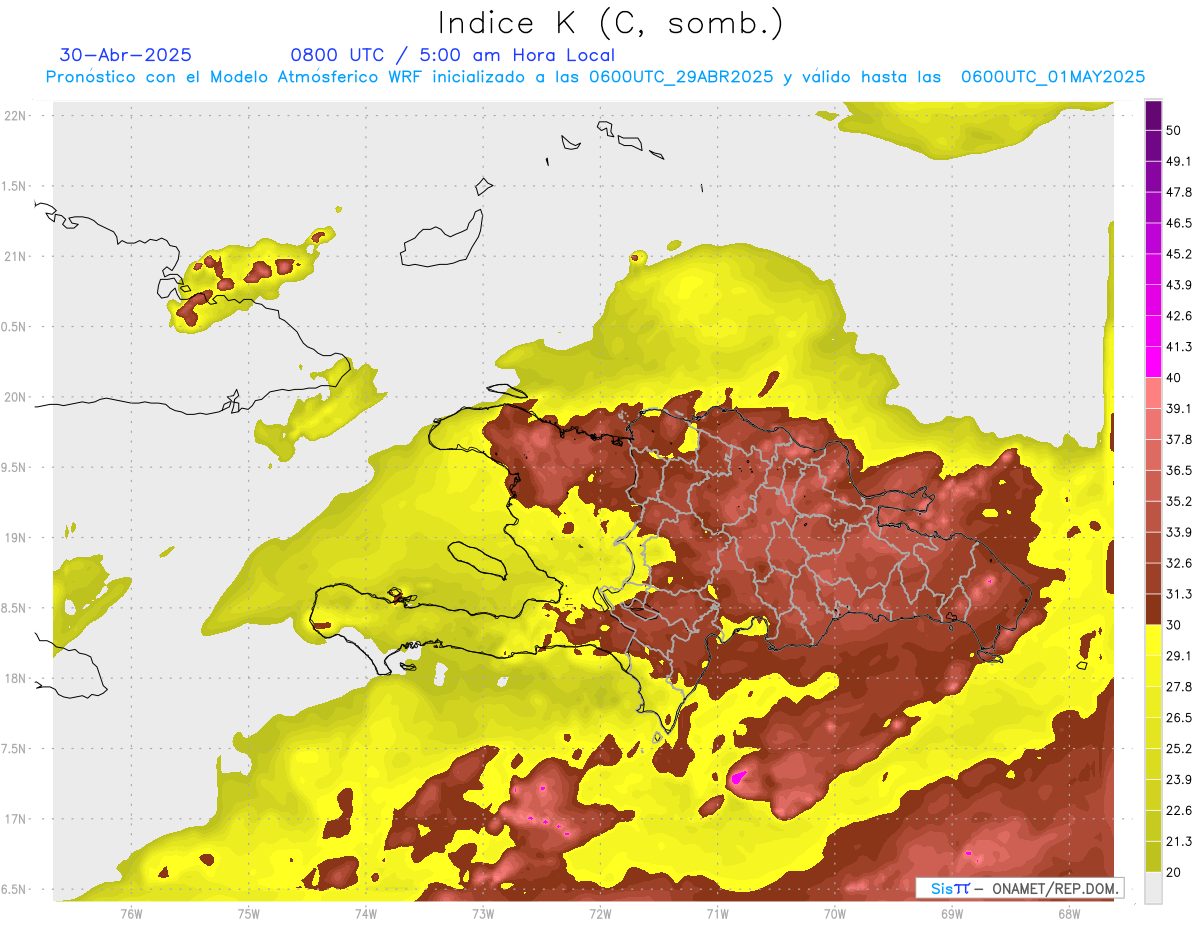This screenshot has height=927, width=1200.
Task: Click the "20N" latitude label
Action: 15,397
